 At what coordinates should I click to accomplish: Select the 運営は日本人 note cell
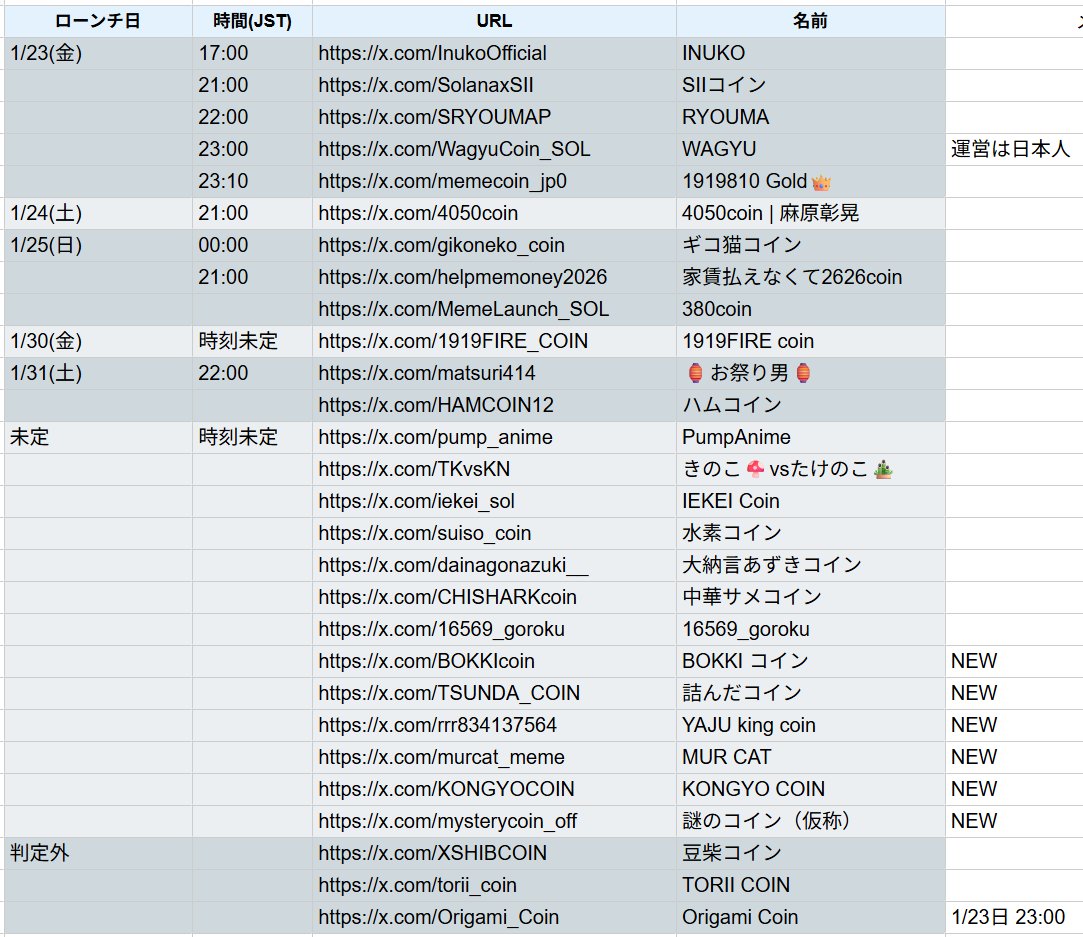click(1014, 149)
